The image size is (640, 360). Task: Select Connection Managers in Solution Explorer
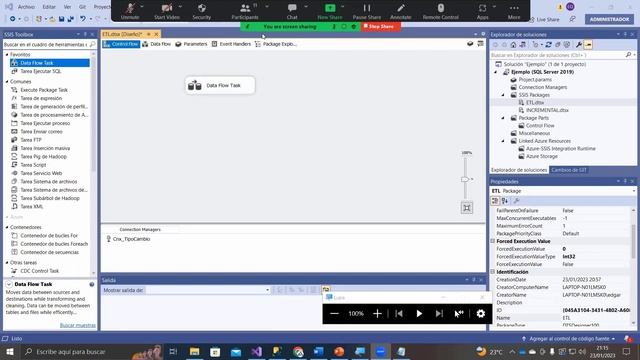pos(542,87)
